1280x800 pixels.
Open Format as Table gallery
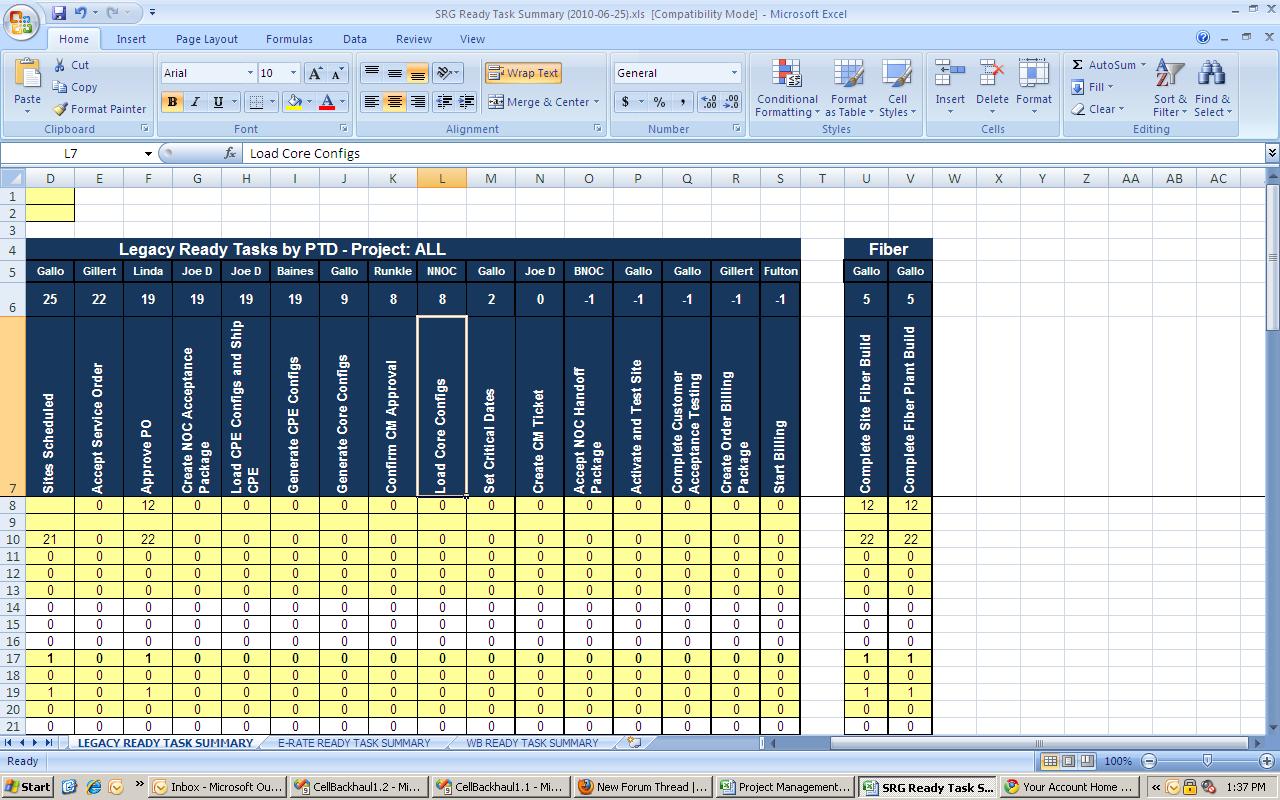848,88
